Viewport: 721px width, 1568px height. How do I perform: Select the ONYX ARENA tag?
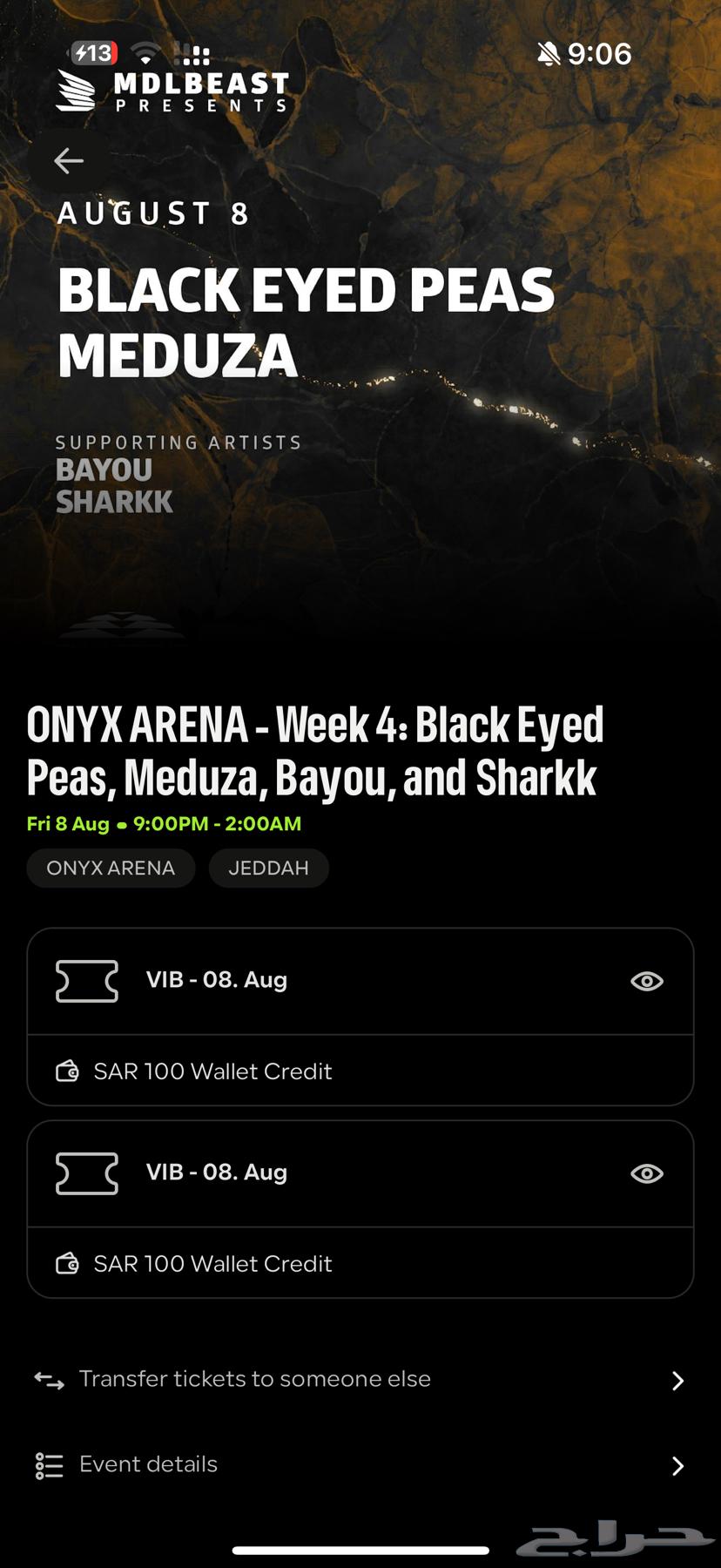click(x=111, y=868)
